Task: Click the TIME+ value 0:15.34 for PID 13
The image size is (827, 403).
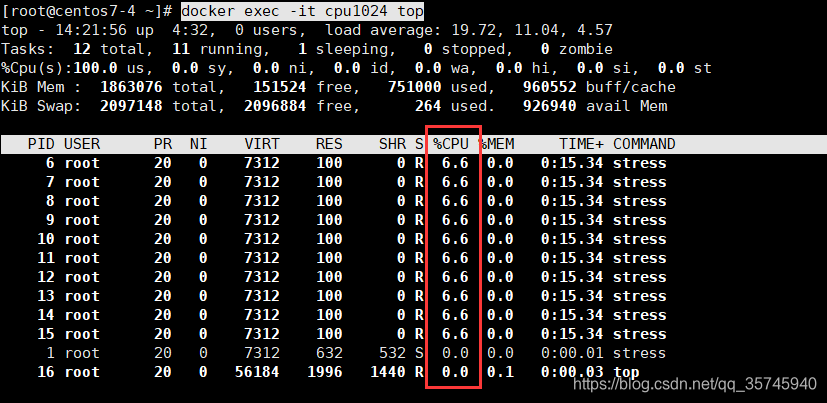Action: [x=572, y=296]
